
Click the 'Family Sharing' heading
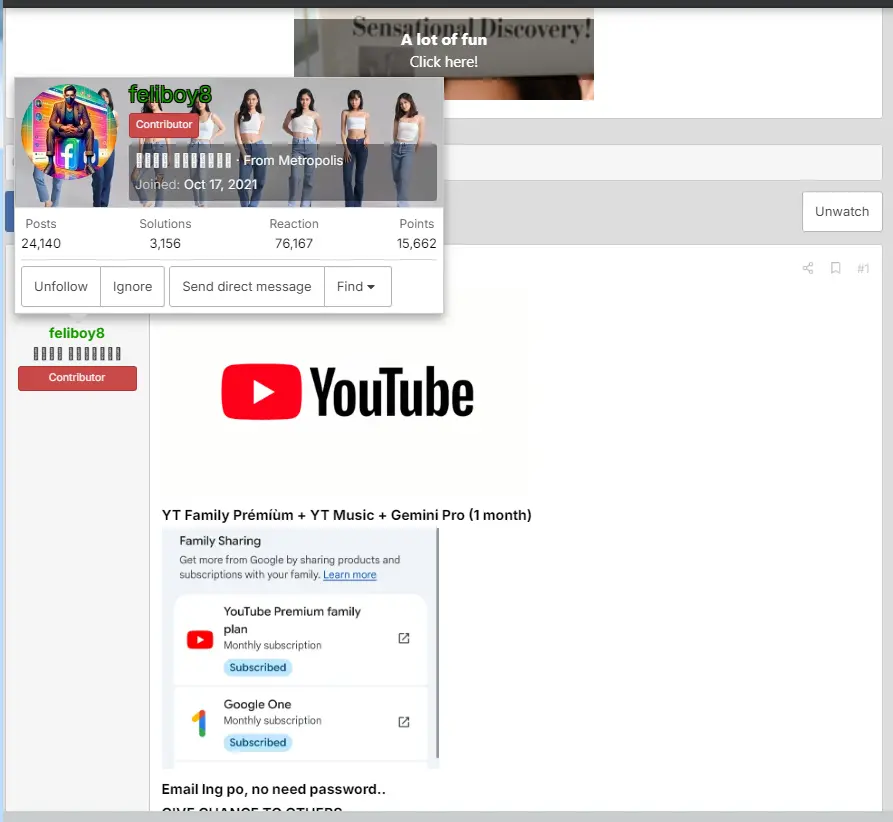click(220, 541)
